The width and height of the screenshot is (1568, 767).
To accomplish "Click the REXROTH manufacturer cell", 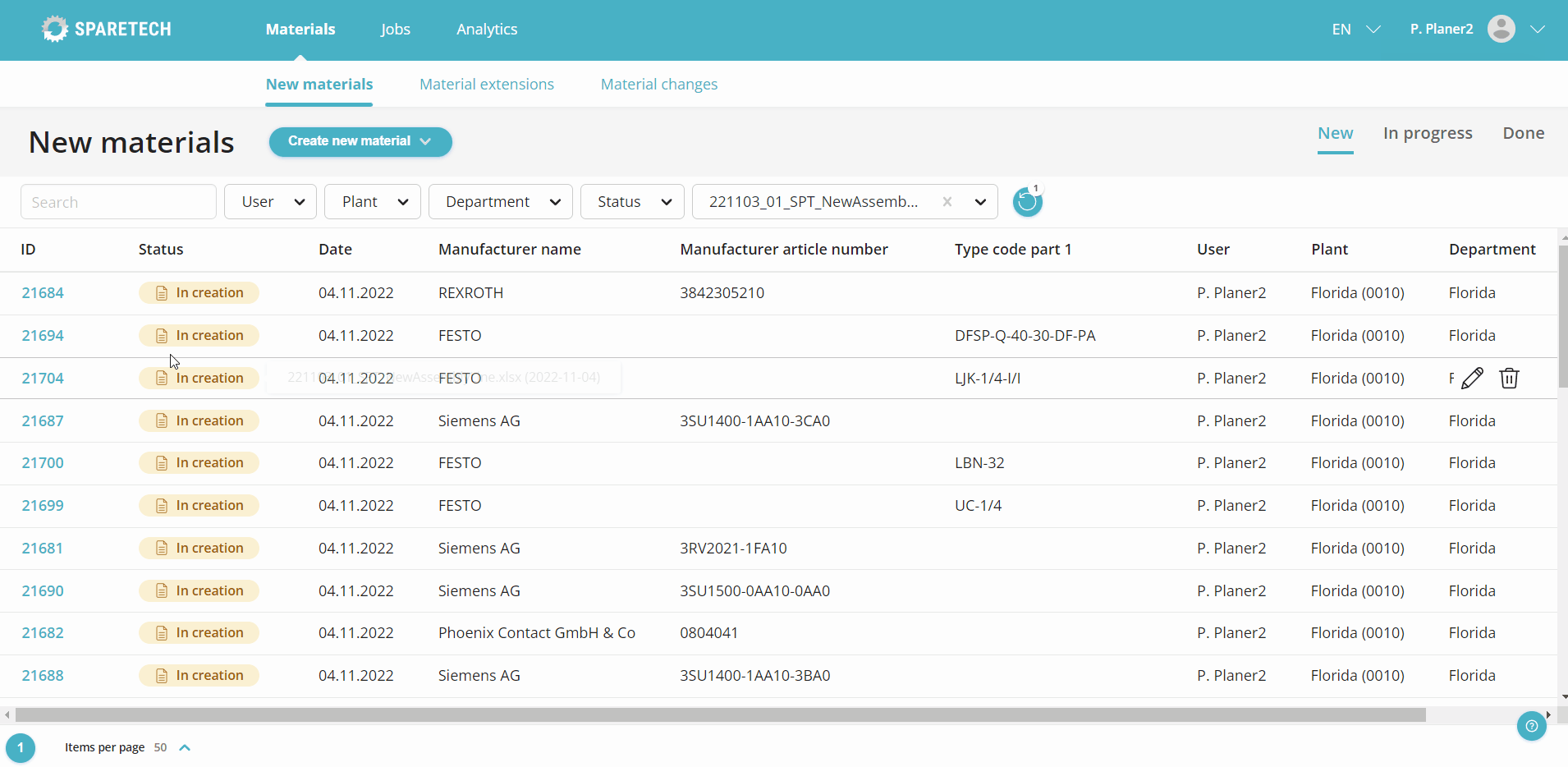I will coord(470,293).
